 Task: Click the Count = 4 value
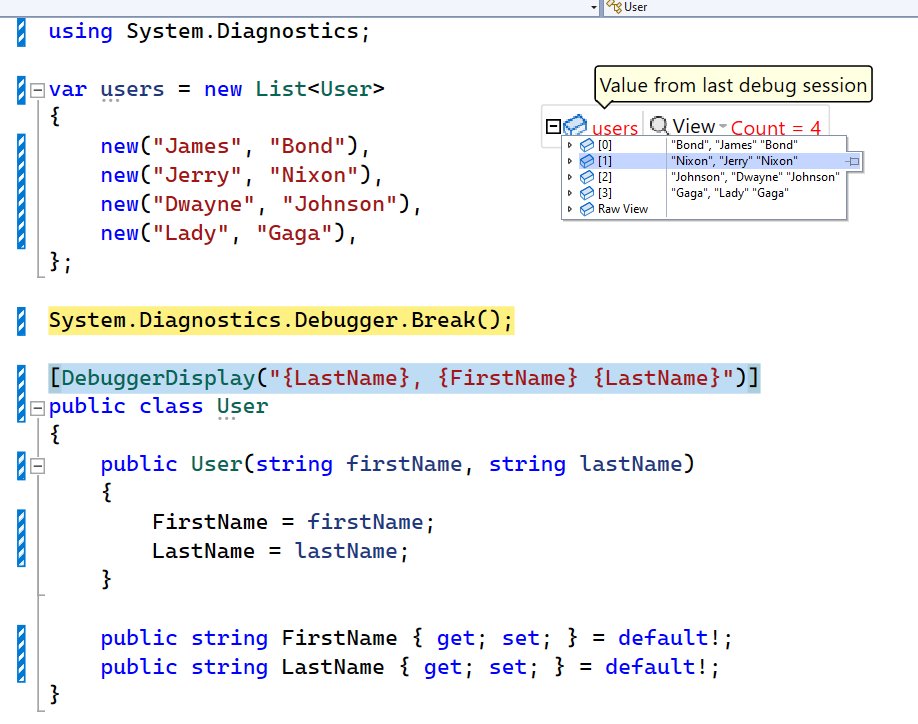point(776,128)
